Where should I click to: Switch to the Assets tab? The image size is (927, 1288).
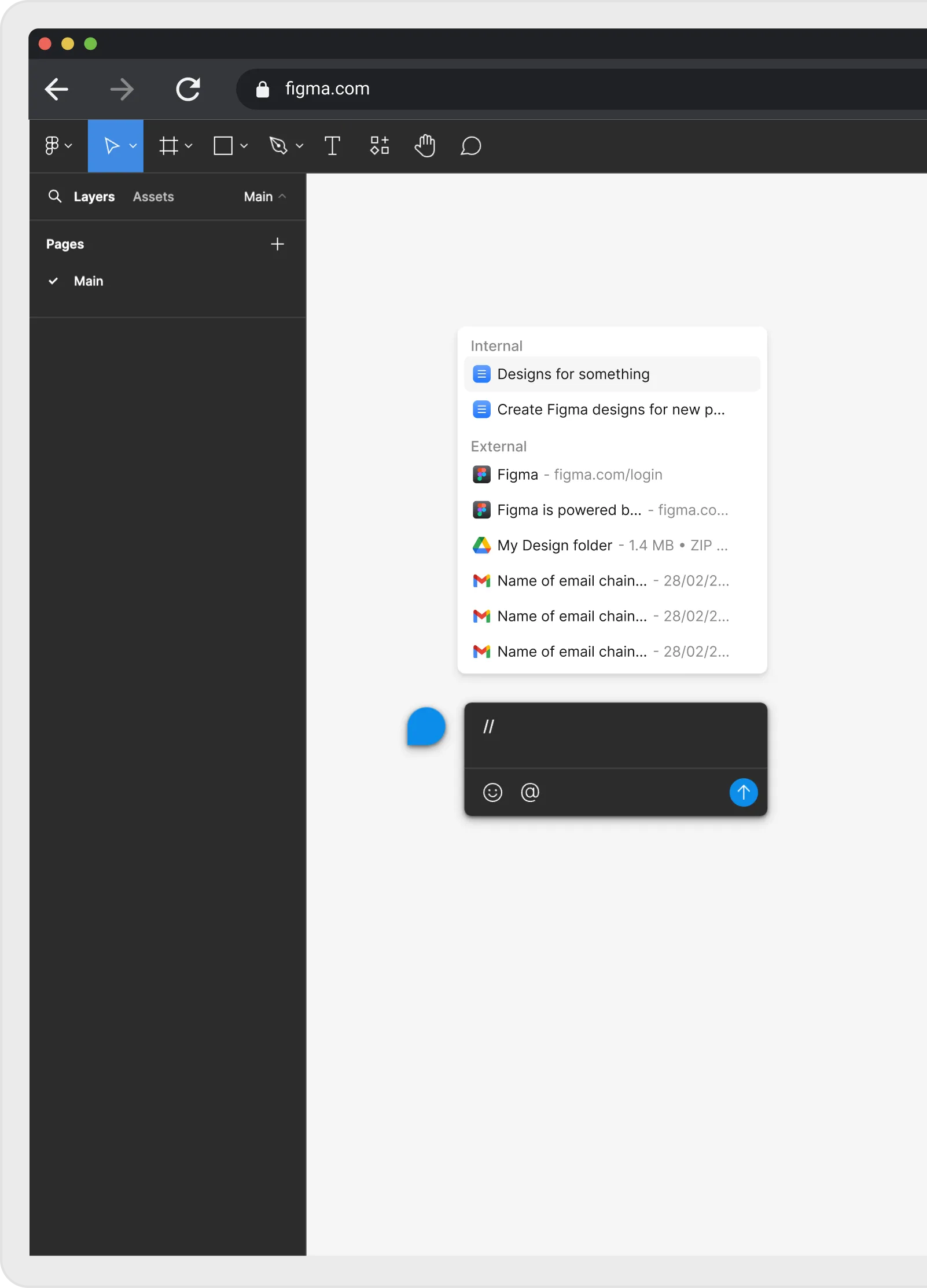point(153,197)
